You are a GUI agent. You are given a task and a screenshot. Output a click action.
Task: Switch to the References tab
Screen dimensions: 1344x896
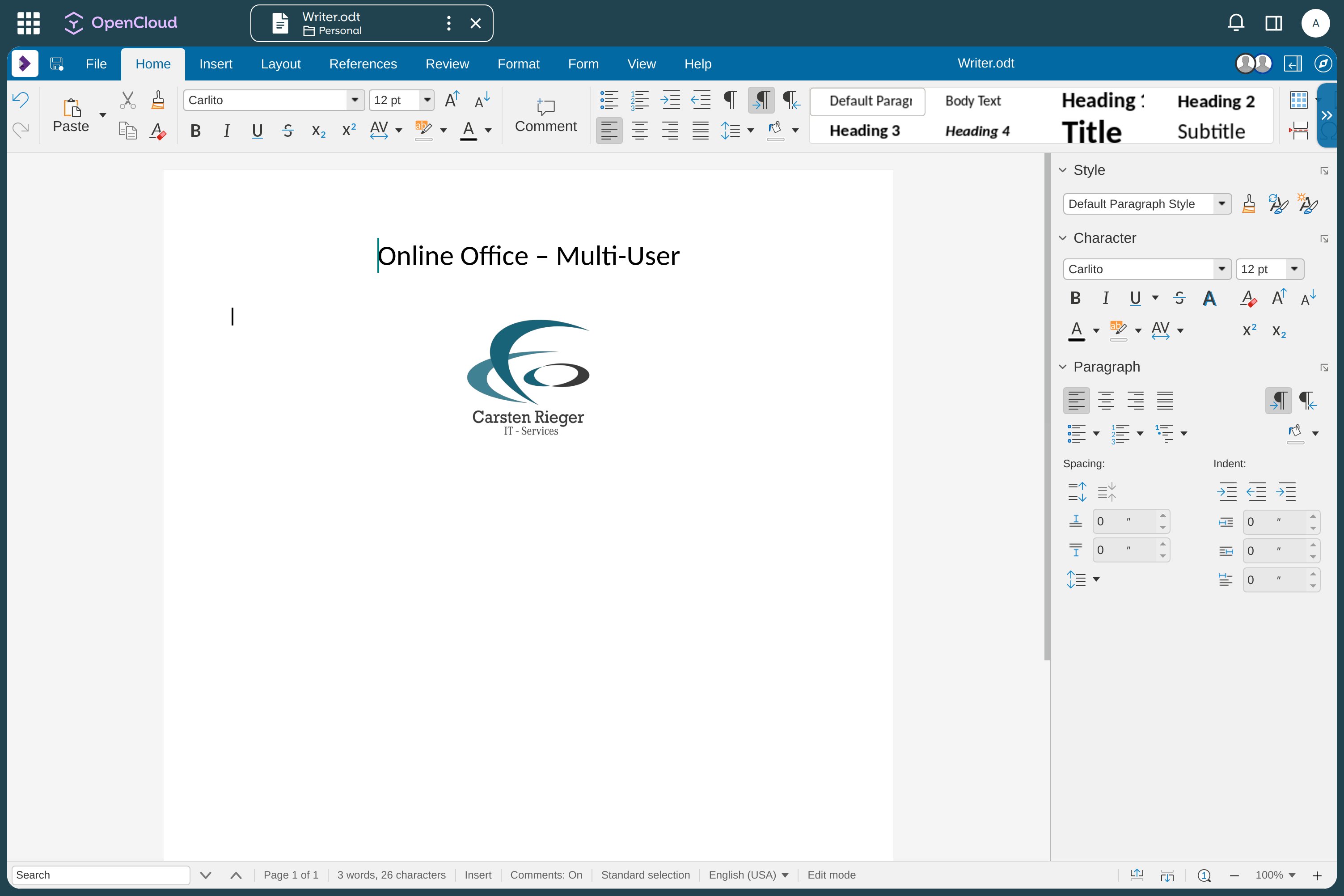pos(363,63)
